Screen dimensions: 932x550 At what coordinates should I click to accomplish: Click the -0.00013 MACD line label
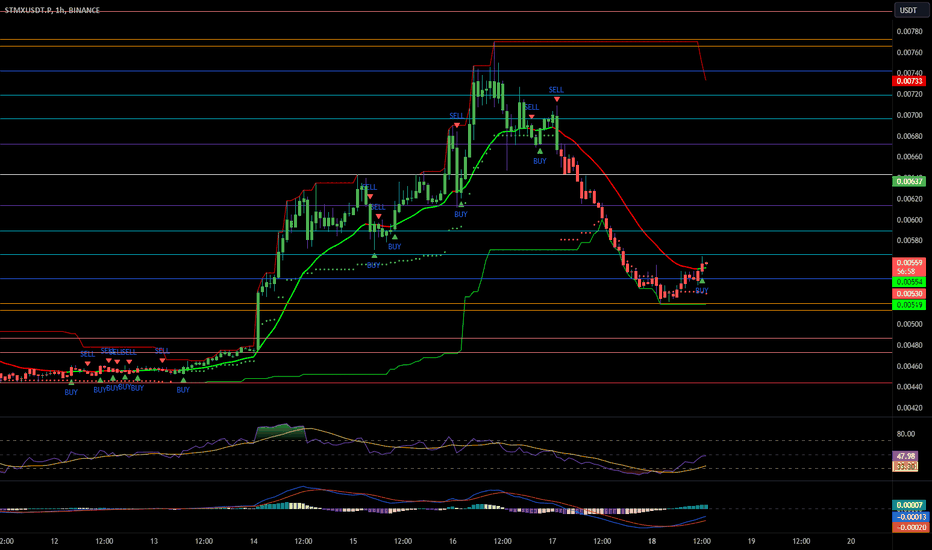pos(909,517)
